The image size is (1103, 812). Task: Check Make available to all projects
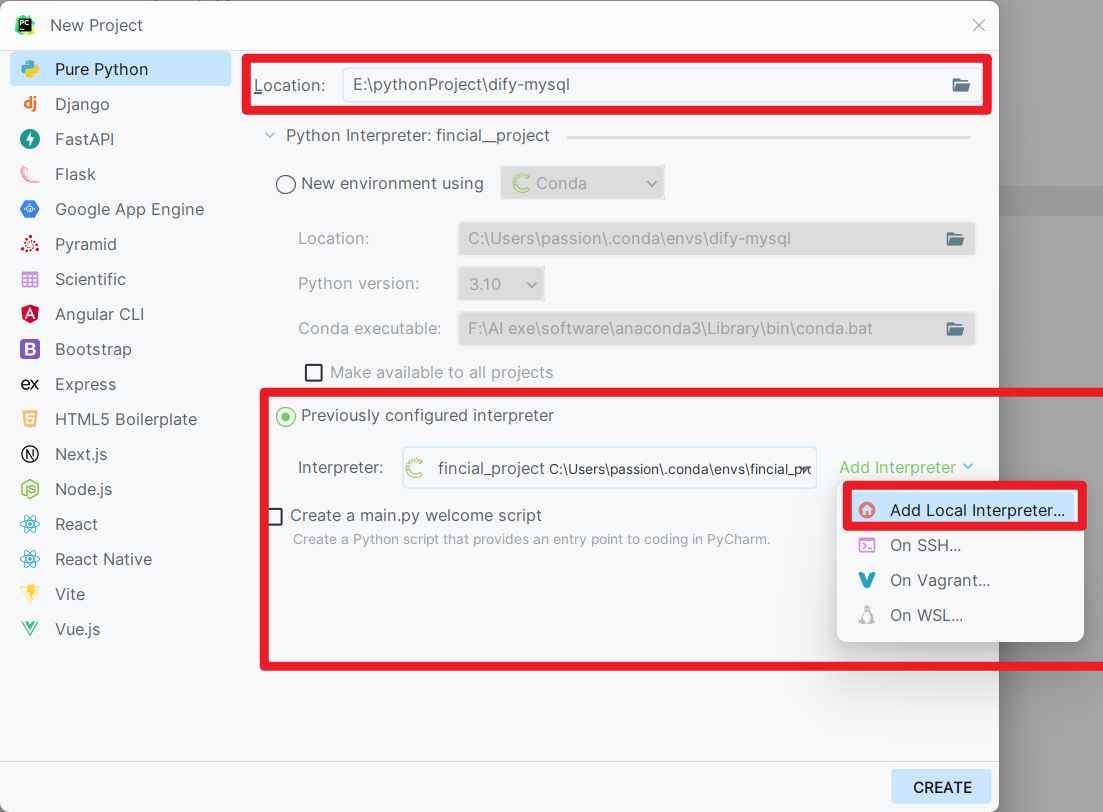click(x=314, y=372)
